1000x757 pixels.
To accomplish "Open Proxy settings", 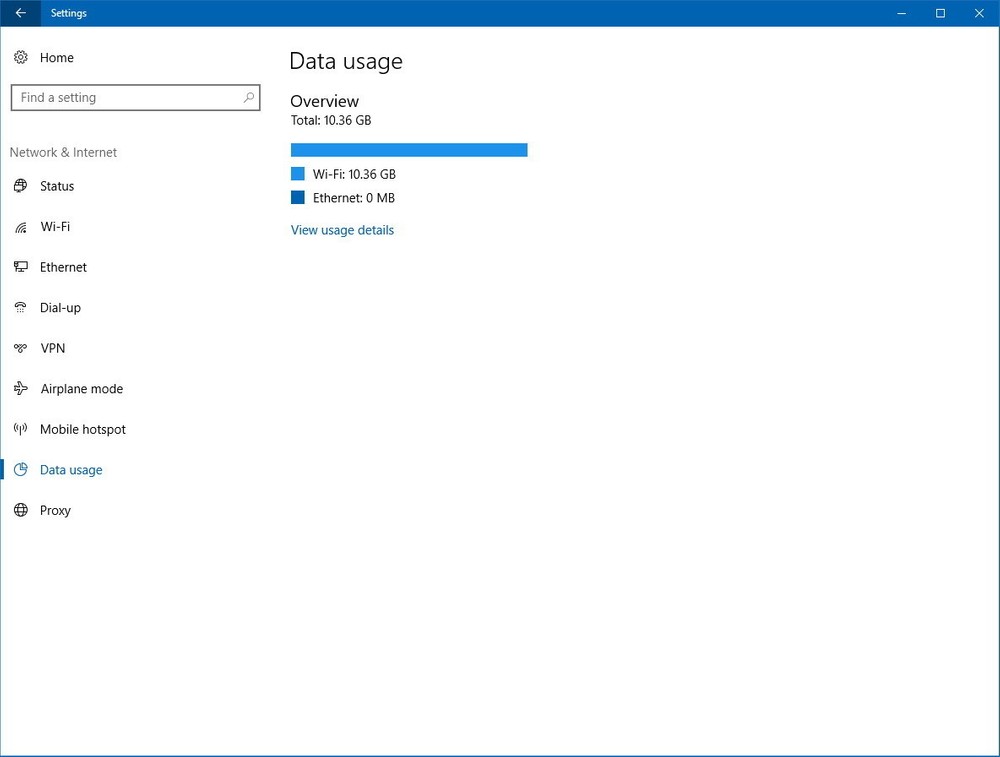I will click(55, 510).
